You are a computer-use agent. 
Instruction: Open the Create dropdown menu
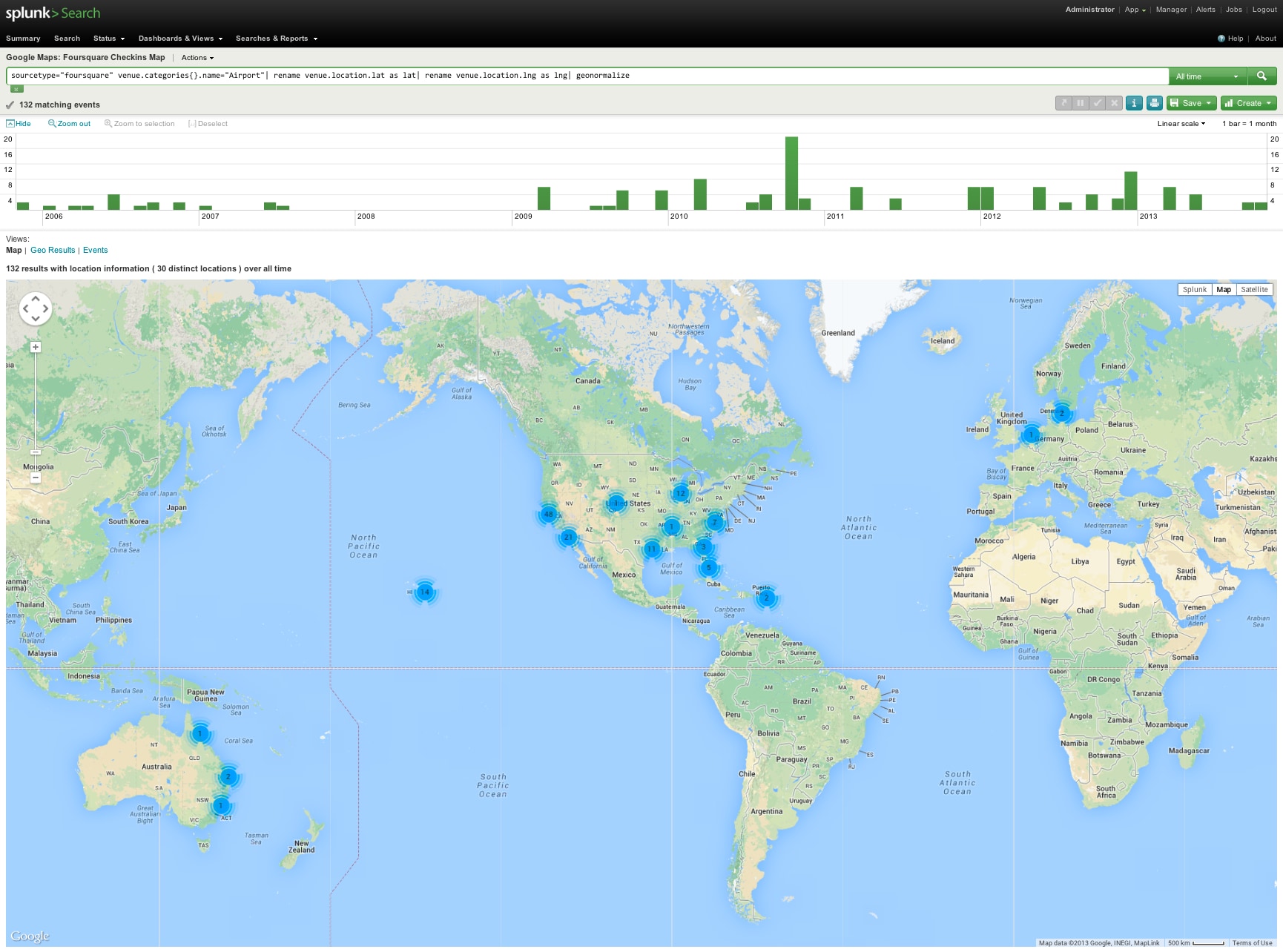click(x=1248, y=103)
